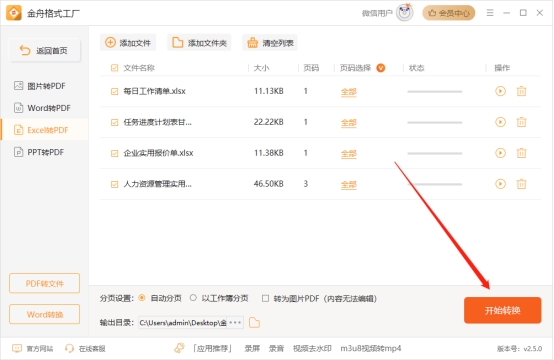Screen dimensions: 554x360
Task: Open the output folder icon
Action: click(254, 323)
